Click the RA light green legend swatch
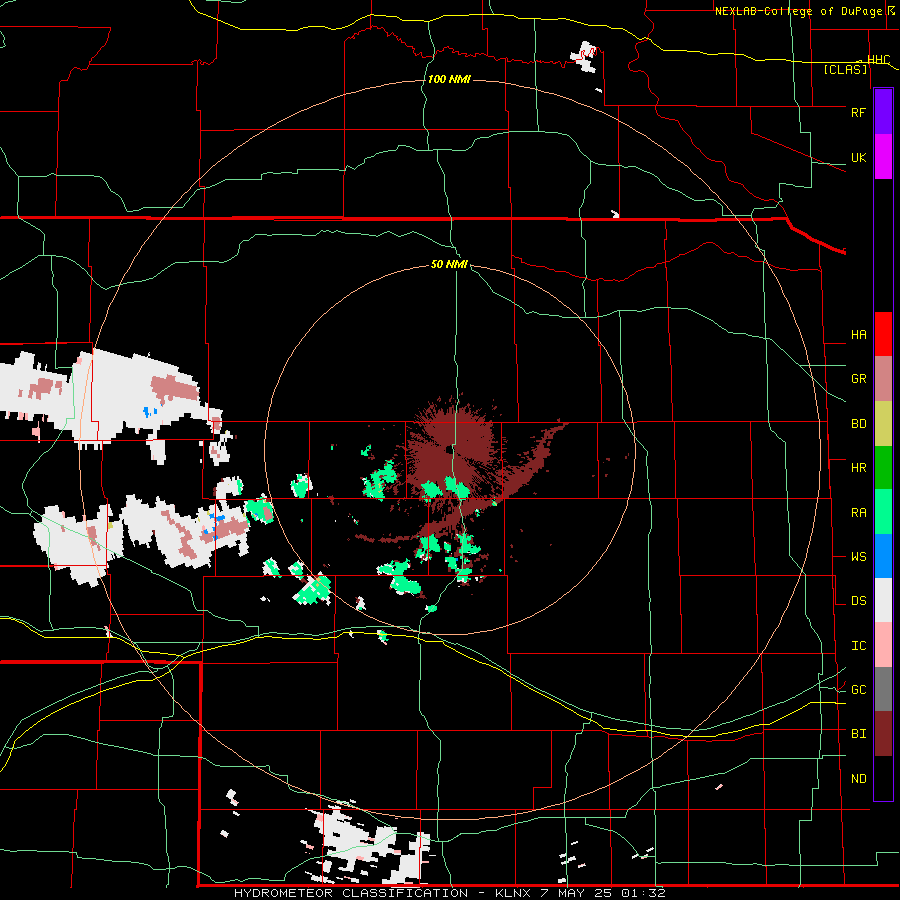Viewport: 900px width, 900px height. click(x=883, y=512)
